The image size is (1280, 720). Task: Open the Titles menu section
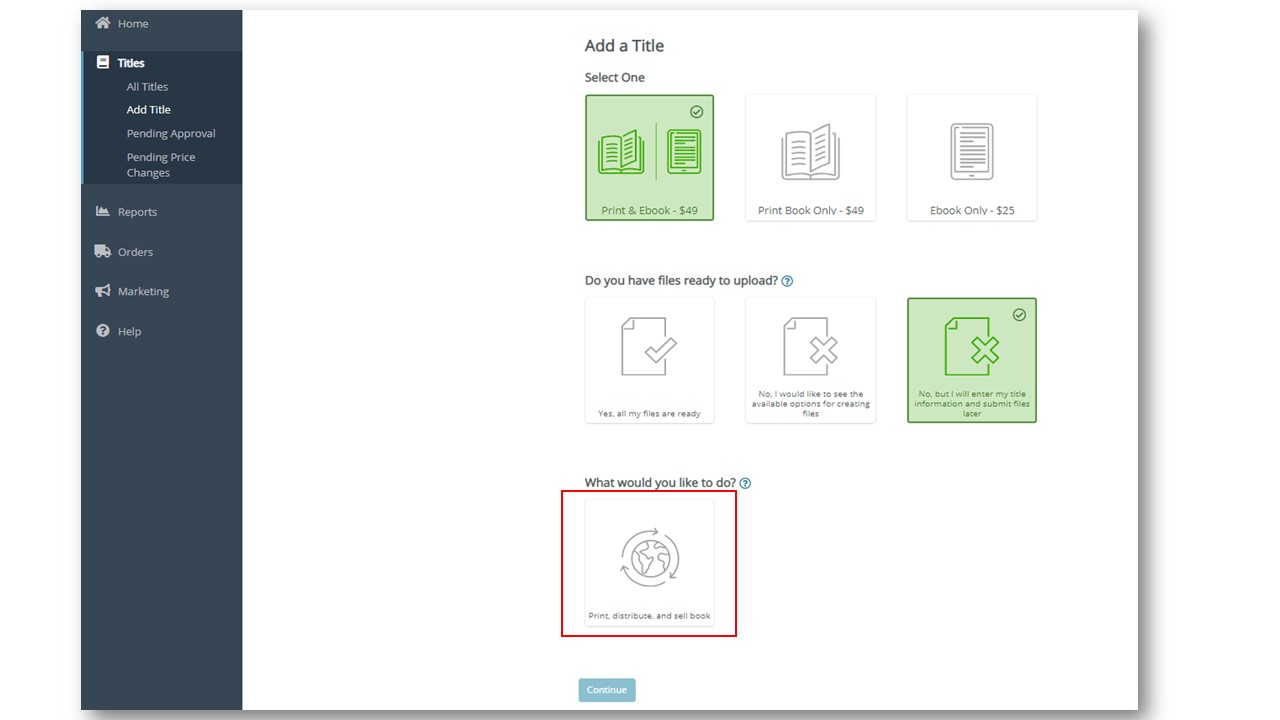point(131,63)
